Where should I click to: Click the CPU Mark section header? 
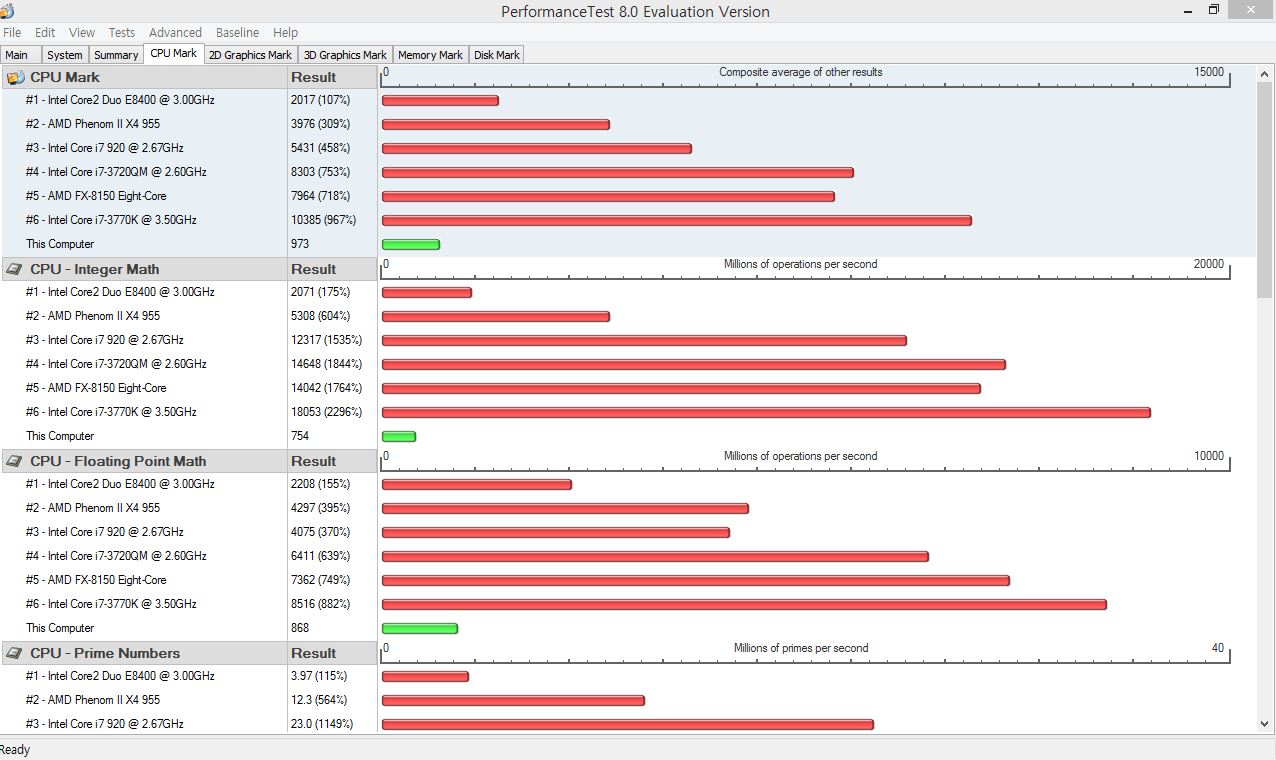coord(144,77)
